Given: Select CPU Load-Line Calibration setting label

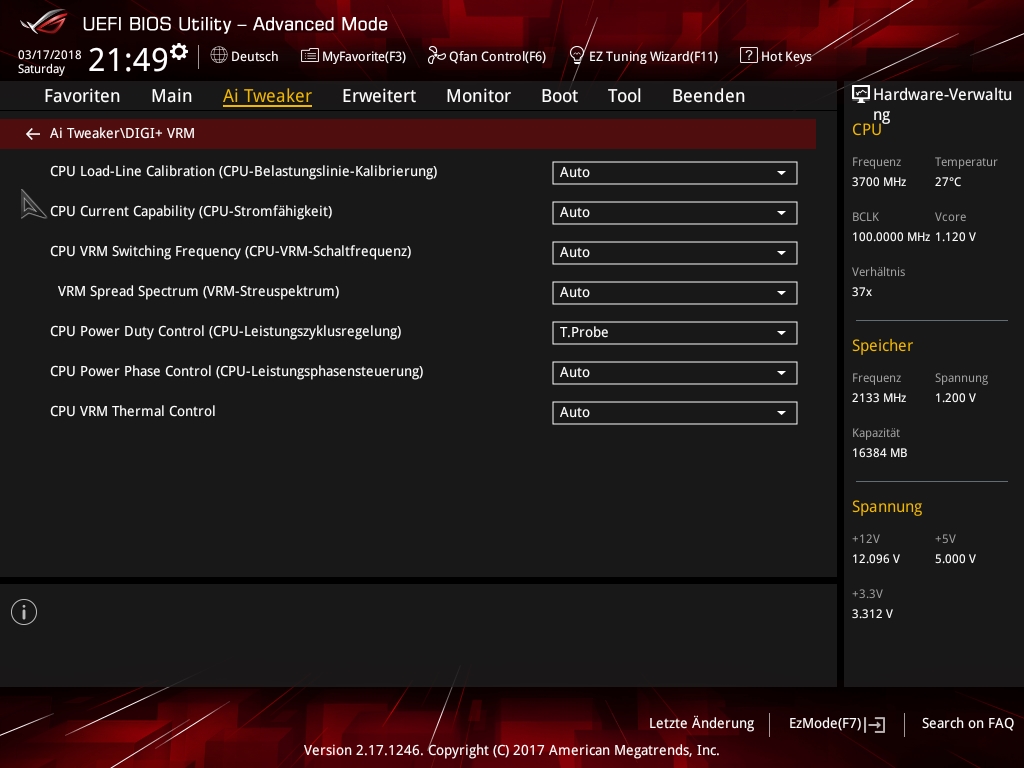Looking at the screenshot, I should (244, 172).
